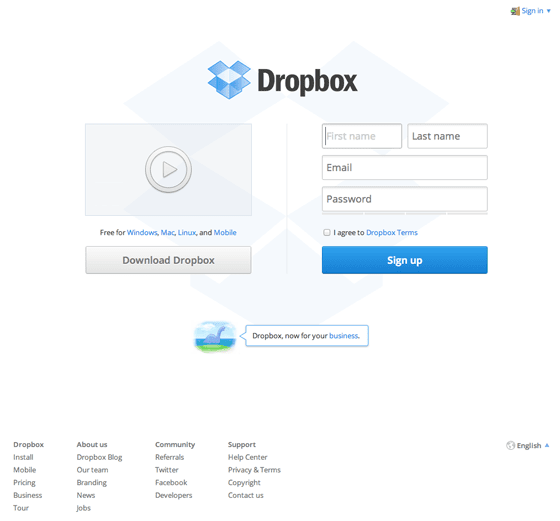Open the Referrals link
The height and width of the screenshot is (521, 560).
[x=169, y=457]
